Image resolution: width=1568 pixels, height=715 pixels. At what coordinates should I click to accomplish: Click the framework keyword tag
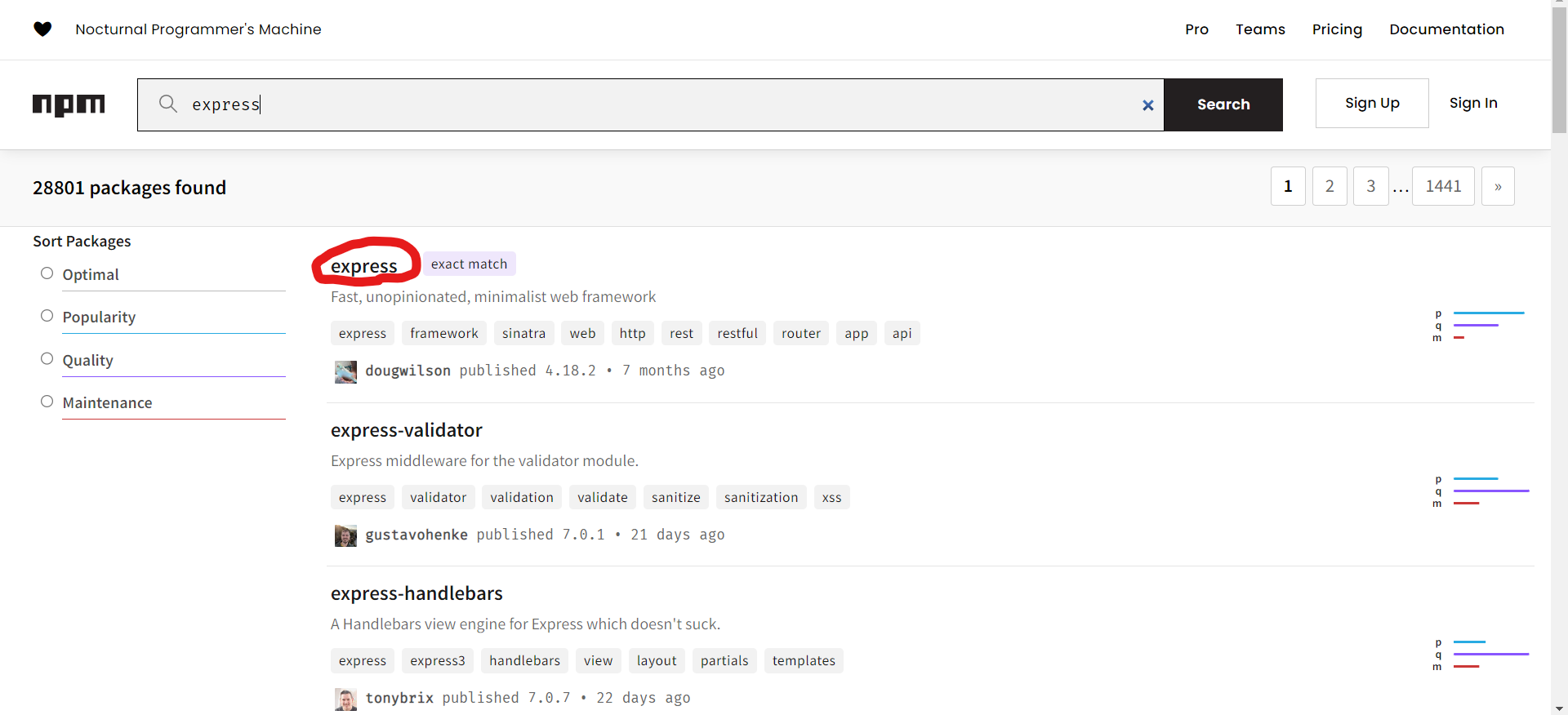(444, 333)
